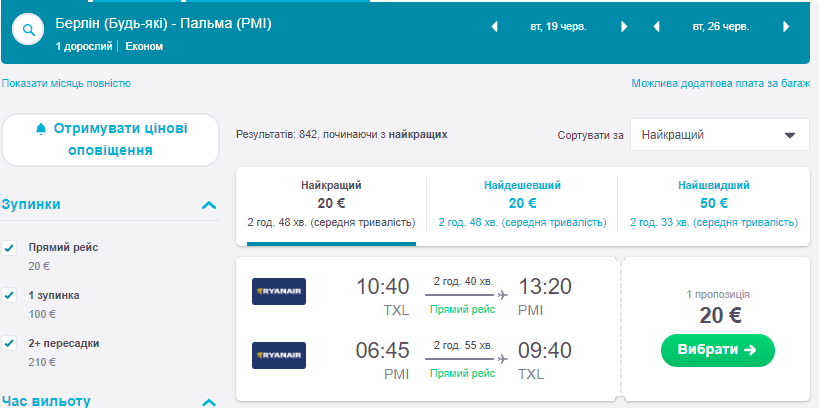Toggle the '1 зупинка' checkbox

pos(9,295)
